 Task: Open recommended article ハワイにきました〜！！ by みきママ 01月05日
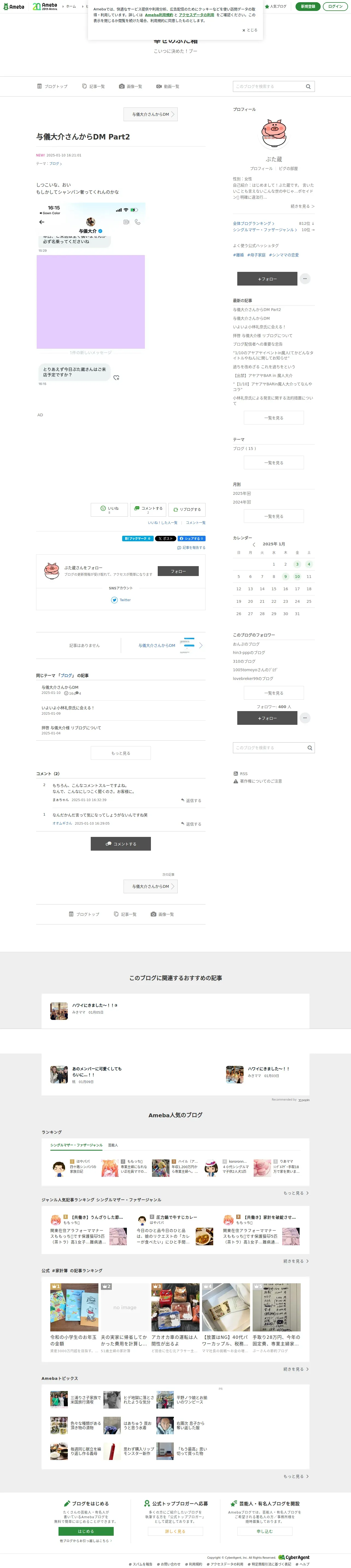click(x=94, y=1006)
